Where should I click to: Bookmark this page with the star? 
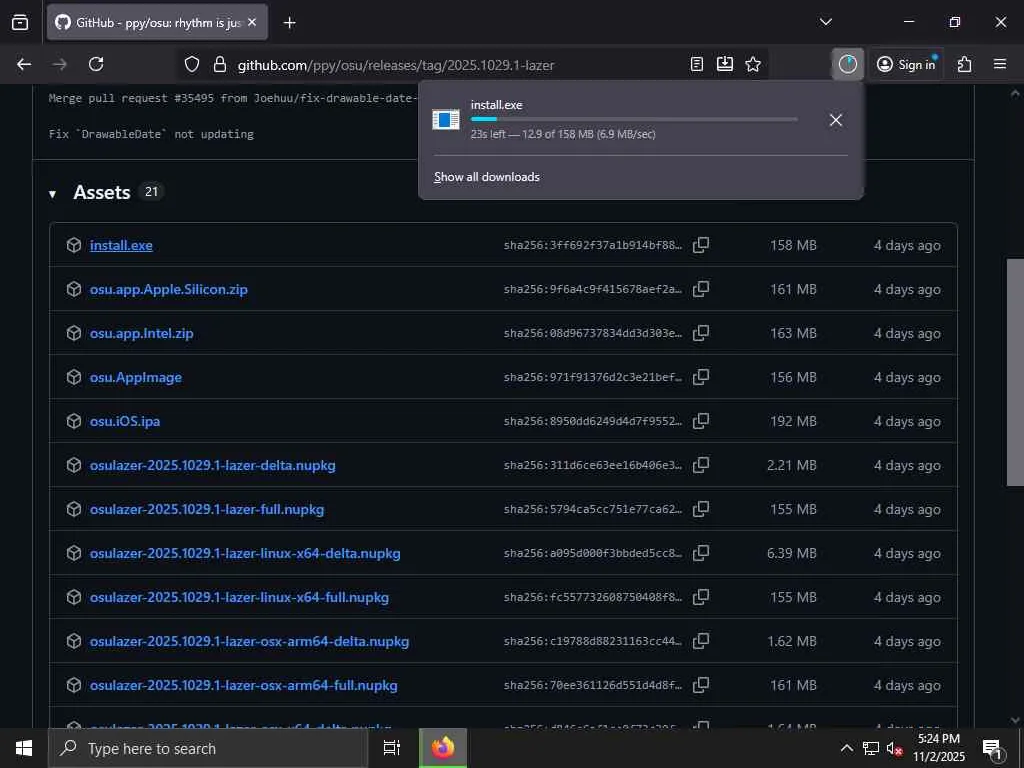pyautogui.click(x=753, y=64)
